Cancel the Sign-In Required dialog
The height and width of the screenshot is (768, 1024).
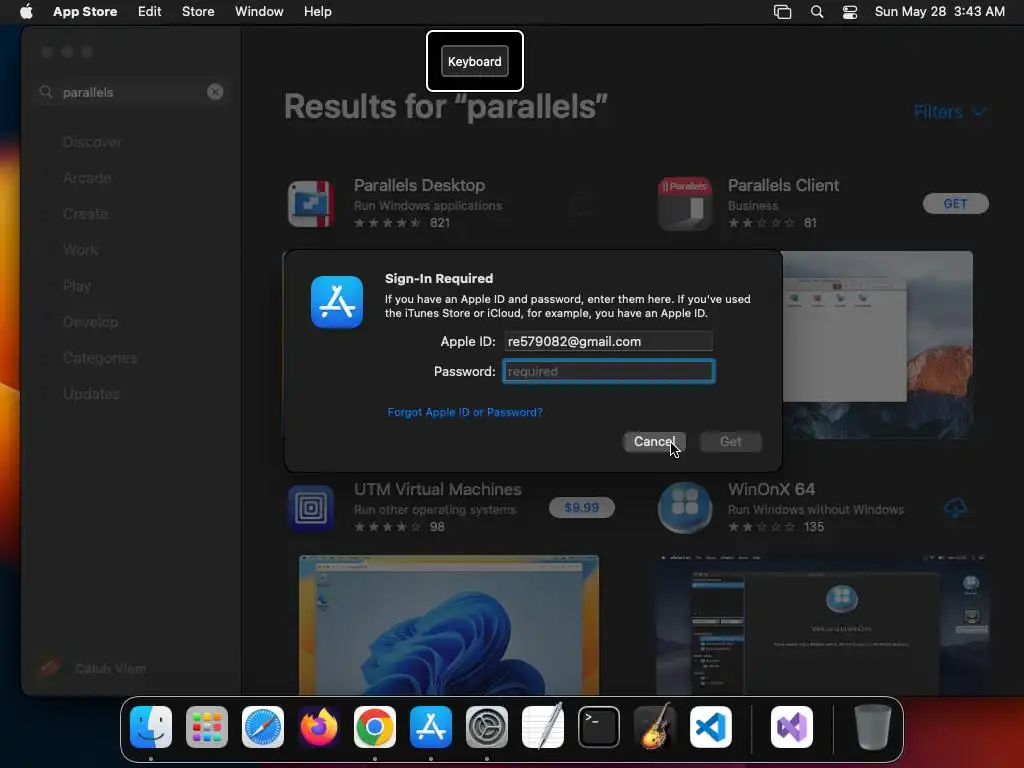(654, 441)
